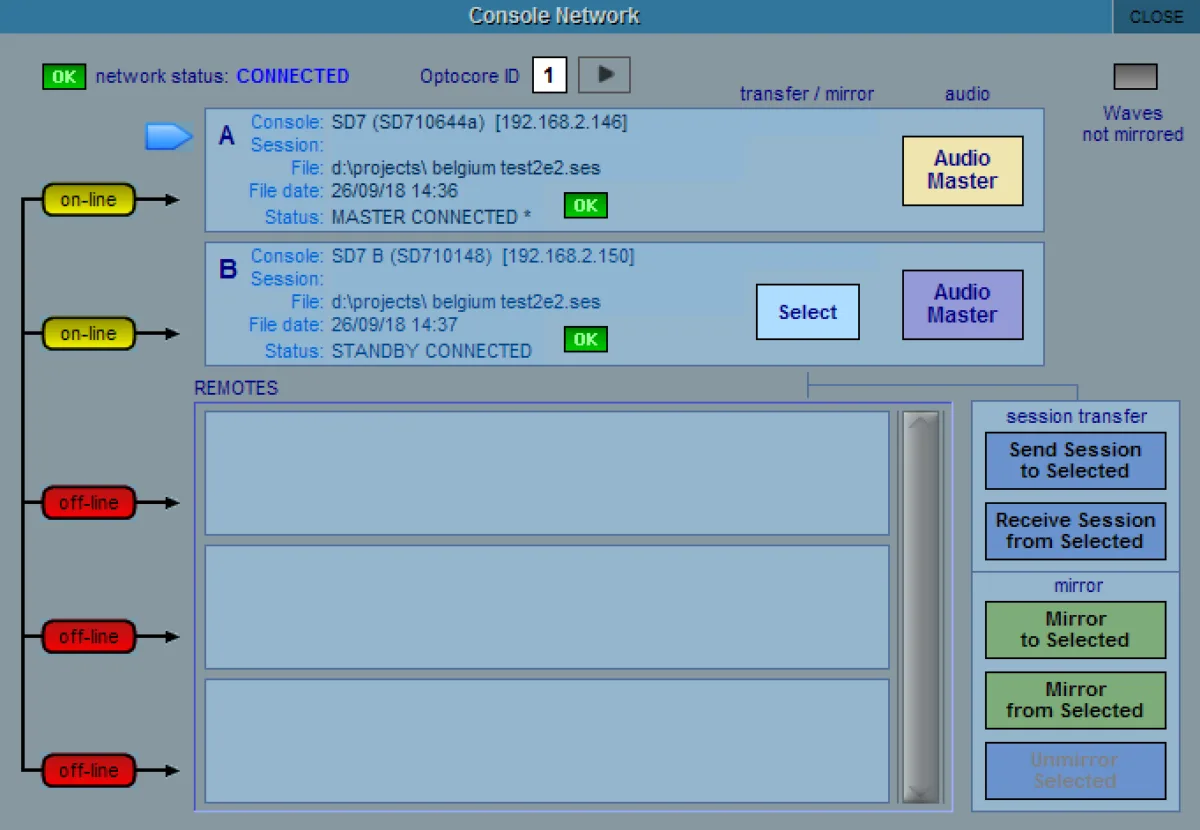Click Send Session to Selected
The image size is (1200, 830).
click(1075, 461)
